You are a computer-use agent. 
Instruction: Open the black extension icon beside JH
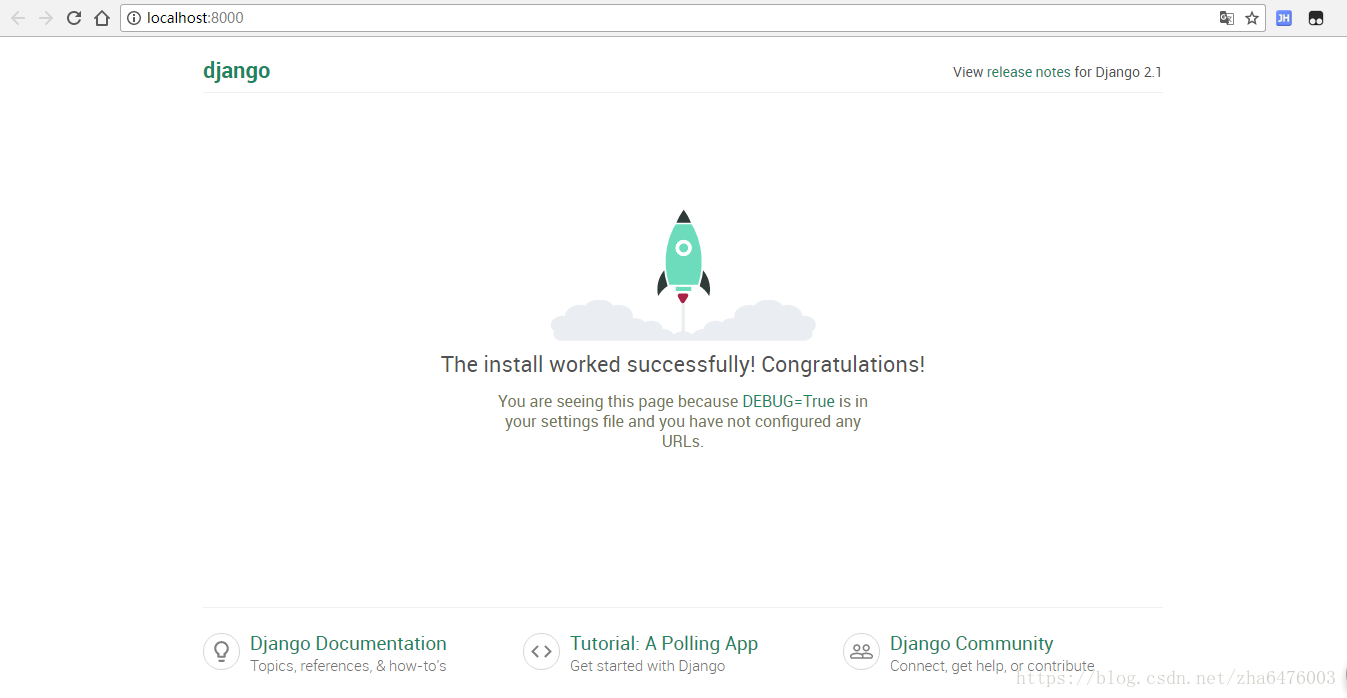click(1316, 18)
